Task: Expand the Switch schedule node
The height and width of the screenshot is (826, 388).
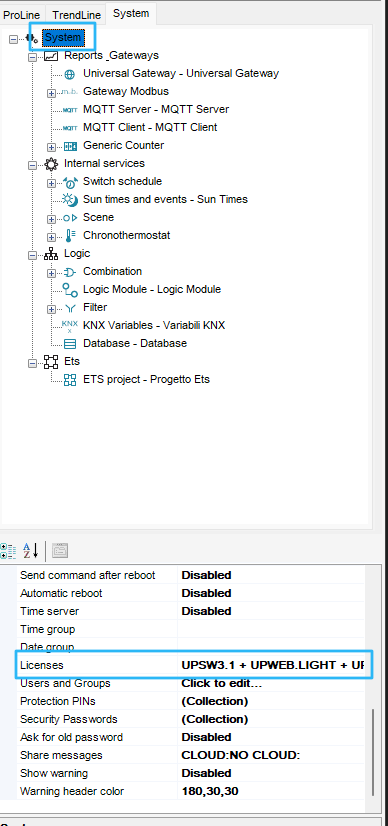Action: click(x=51, y=183)
